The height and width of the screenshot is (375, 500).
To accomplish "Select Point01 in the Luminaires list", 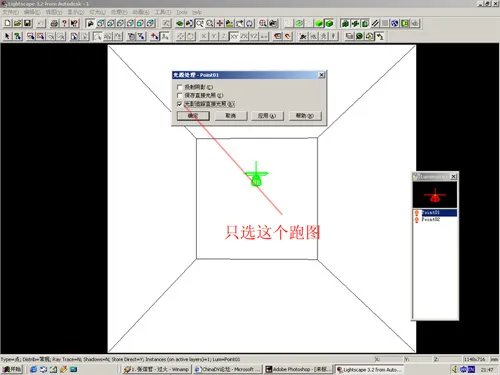I will (x=435, y=212).
